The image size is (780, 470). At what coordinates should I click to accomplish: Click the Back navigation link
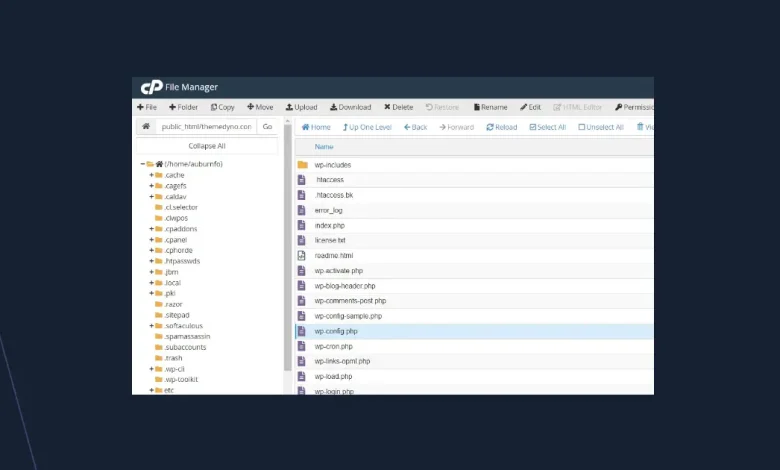415,127
